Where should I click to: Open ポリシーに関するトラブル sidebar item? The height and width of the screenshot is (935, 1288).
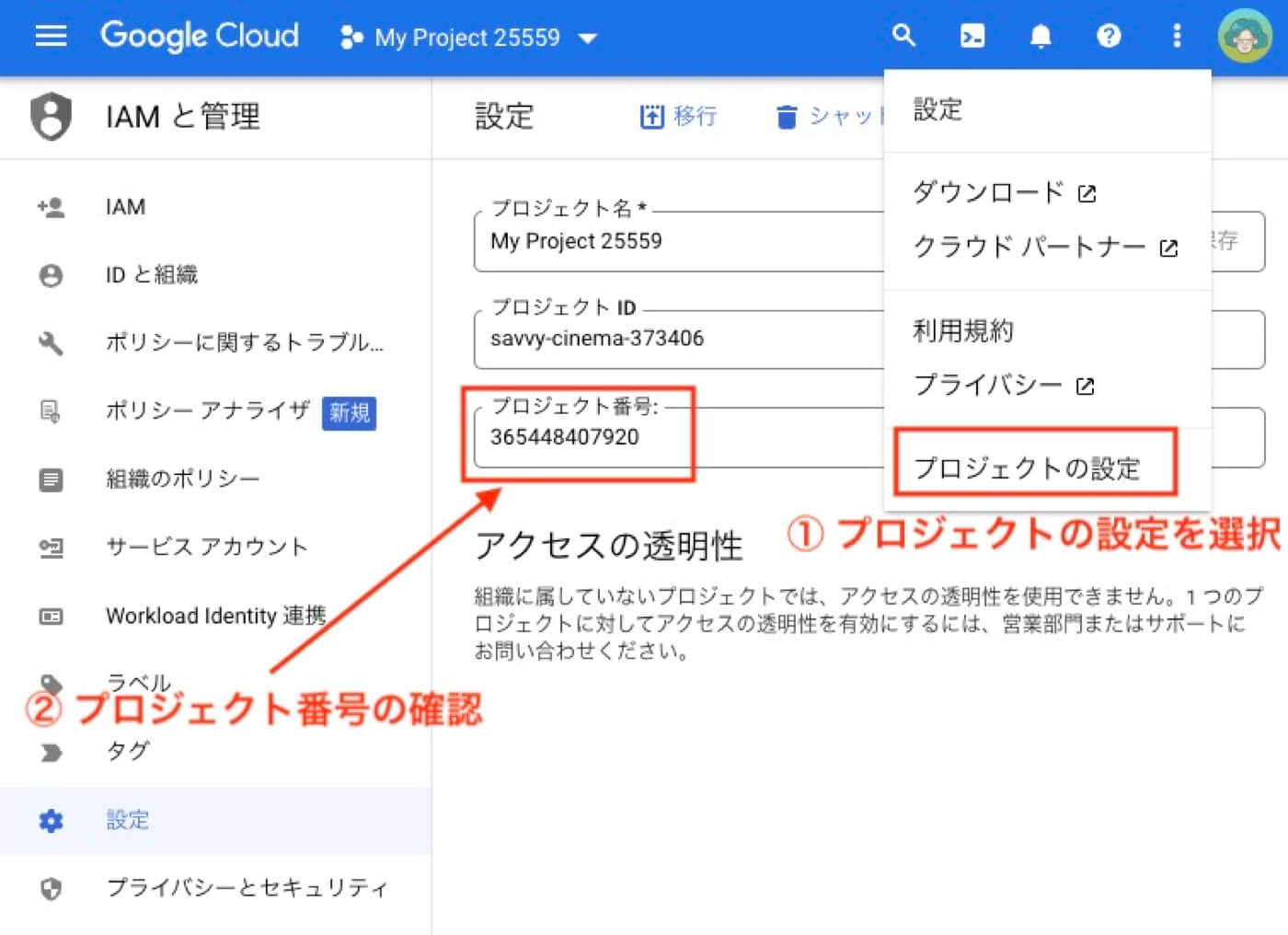216,342
